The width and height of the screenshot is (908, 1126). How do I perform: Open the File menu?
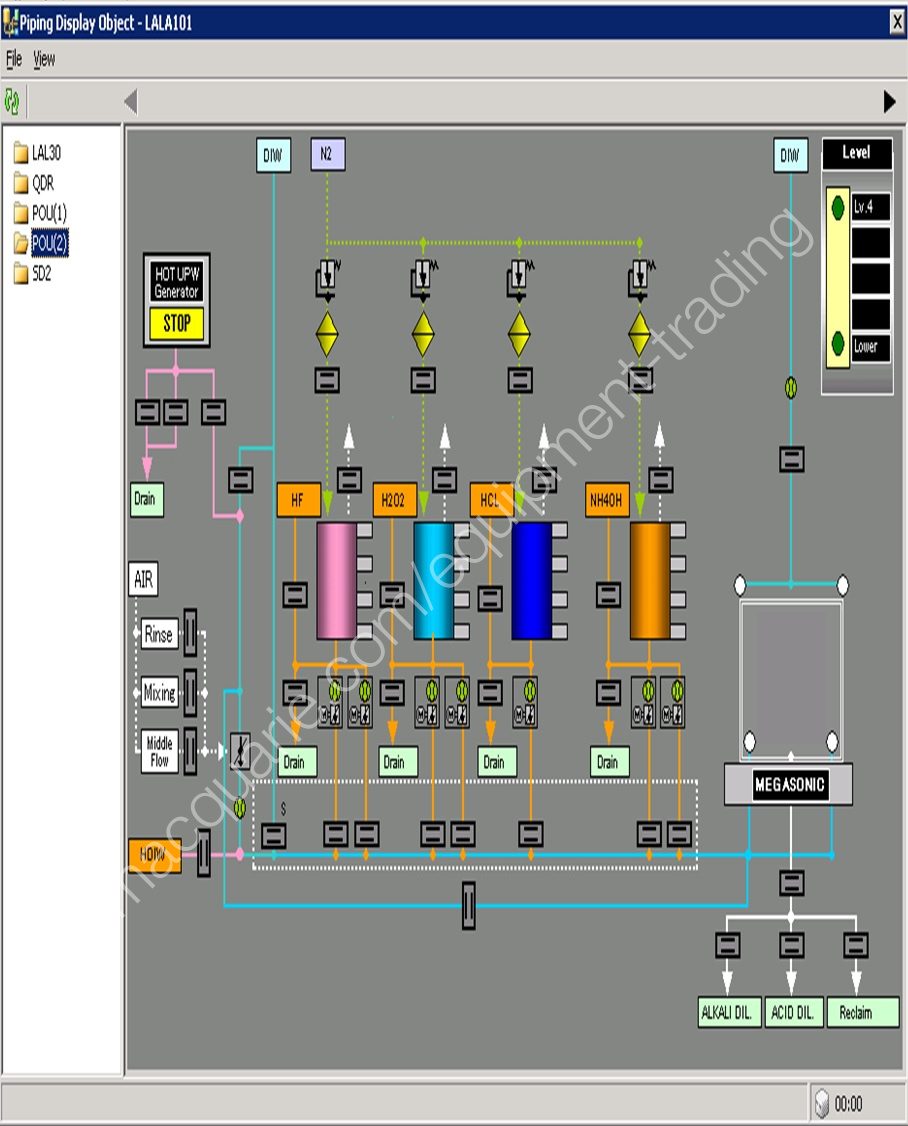point(14,59)
